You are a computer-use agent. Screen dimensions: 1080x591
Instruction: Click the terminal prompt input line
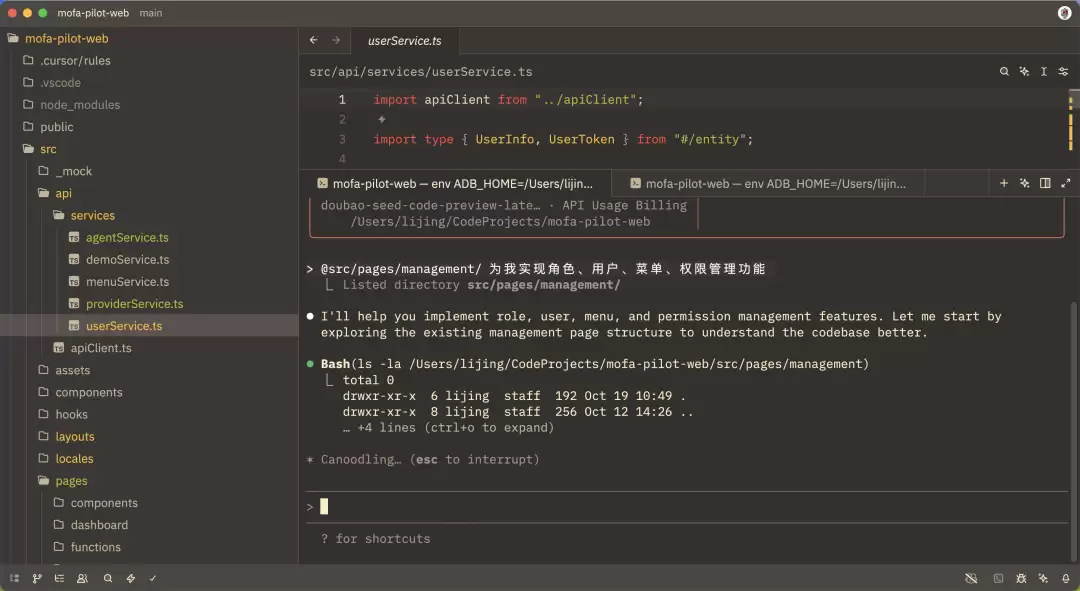tap(687, 507)
